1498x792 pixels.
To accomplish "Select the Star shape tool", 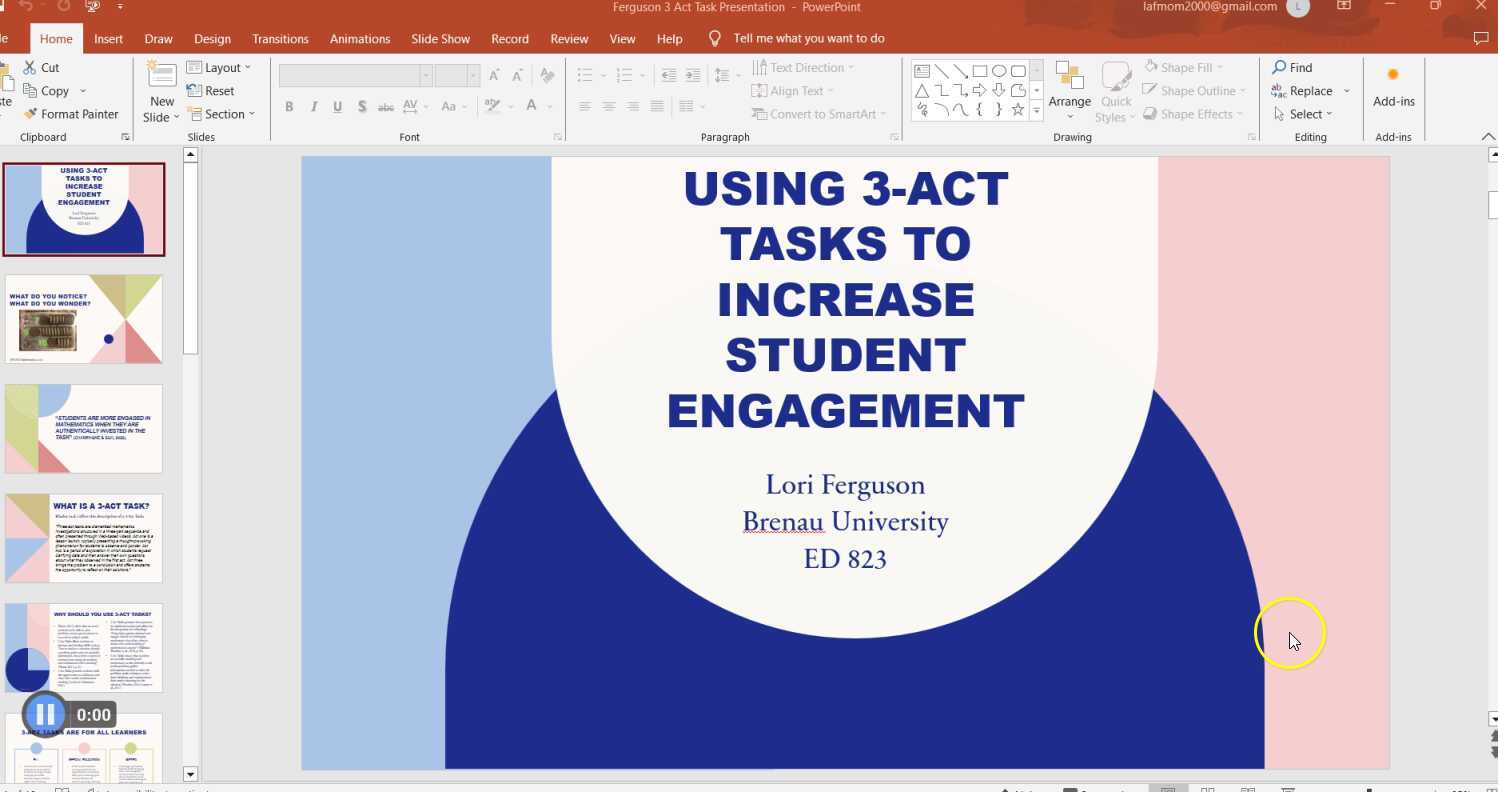I will 1019,110.
